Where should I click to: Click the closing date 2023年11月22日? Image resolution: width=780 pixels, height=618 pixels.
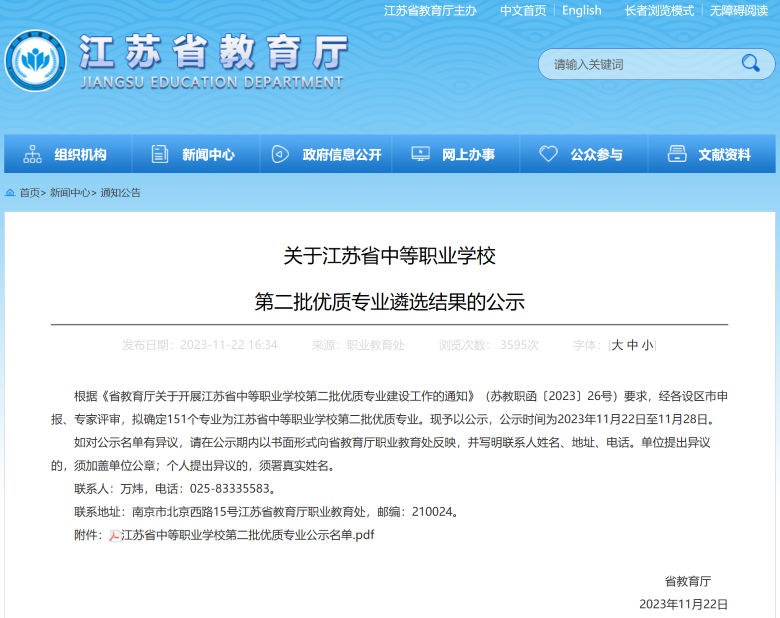683,604
